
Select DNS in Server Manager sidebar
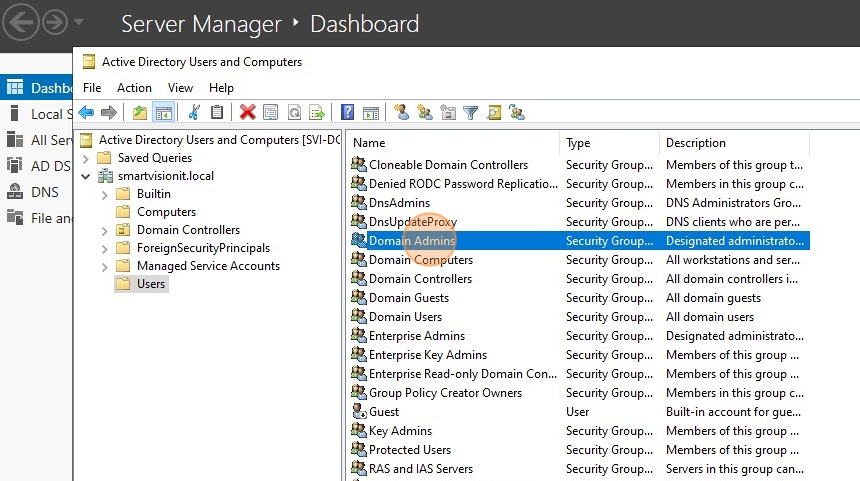pyautogui.click(x=36, y=192)
